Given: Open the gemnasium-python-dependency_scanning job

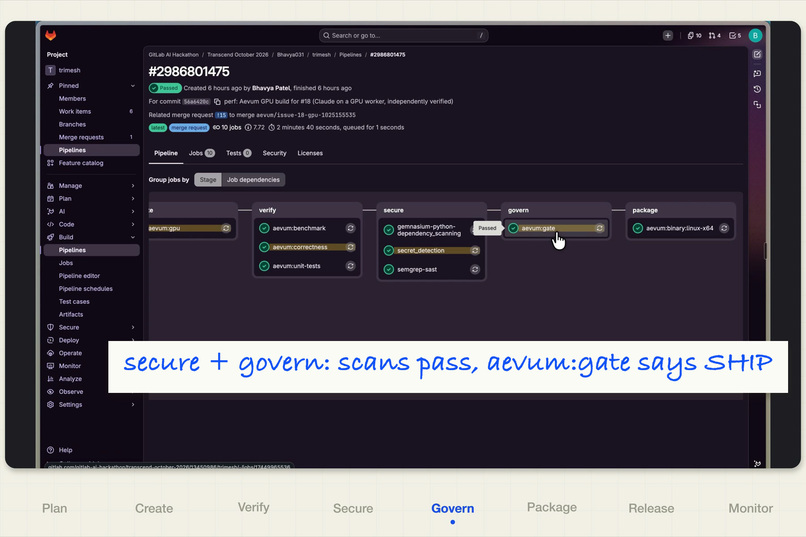Looking at the screenshot, I should [x=429, y=230].
